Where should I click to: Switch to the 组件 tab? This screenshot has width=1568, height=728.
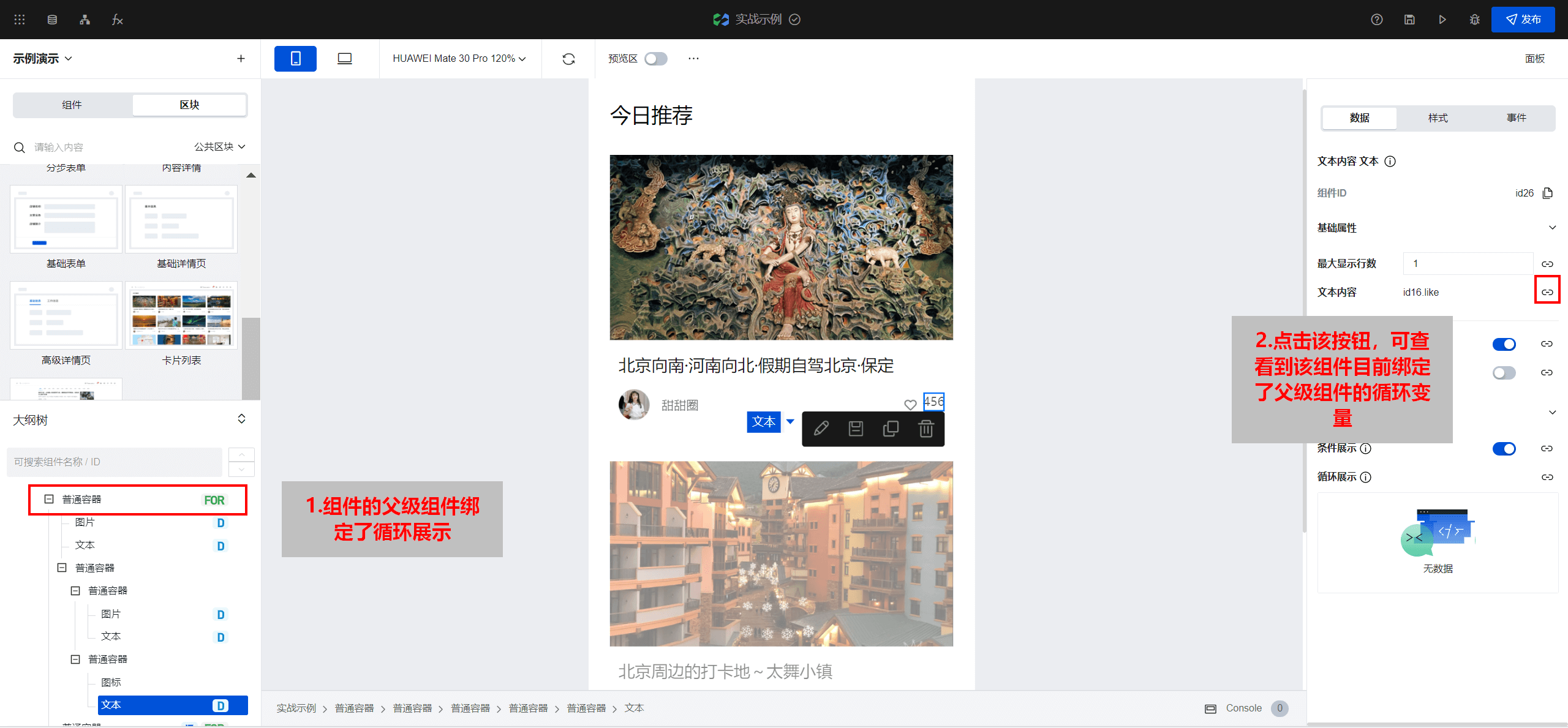click(72, 105)
